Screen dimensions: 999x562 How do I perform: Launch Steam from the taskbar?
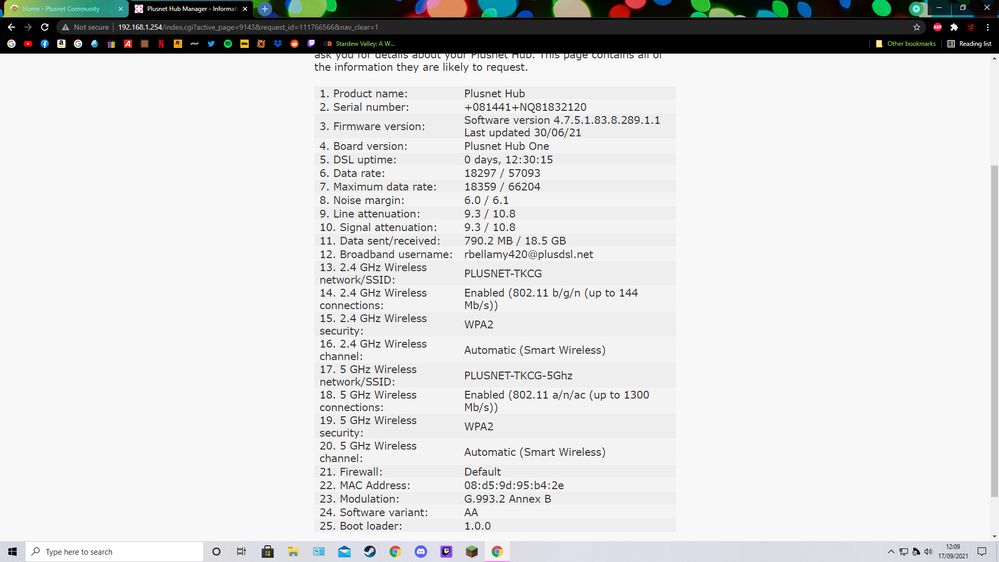370,551
